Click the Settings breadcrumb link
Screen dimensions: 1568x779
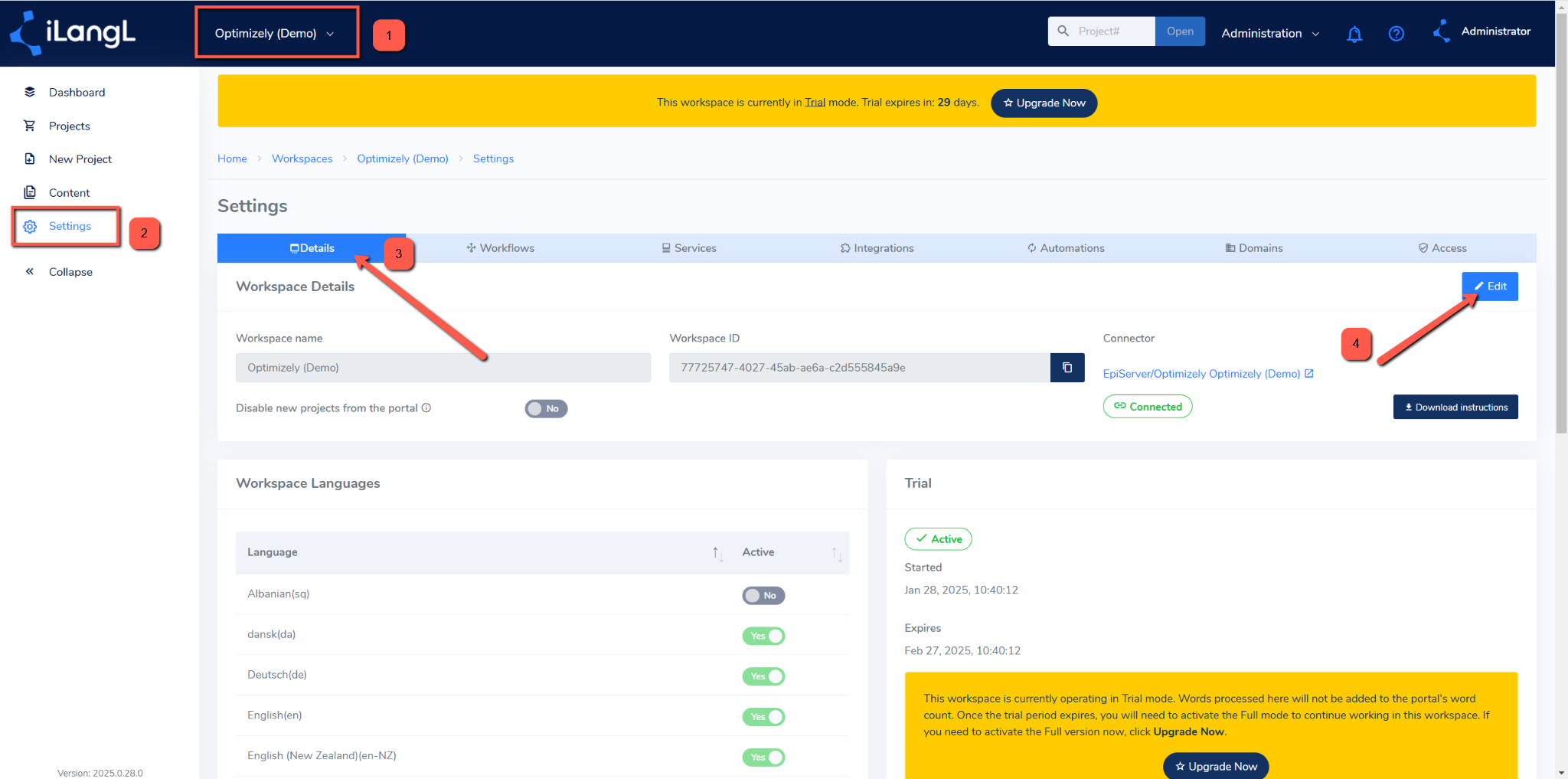point(493,159)
